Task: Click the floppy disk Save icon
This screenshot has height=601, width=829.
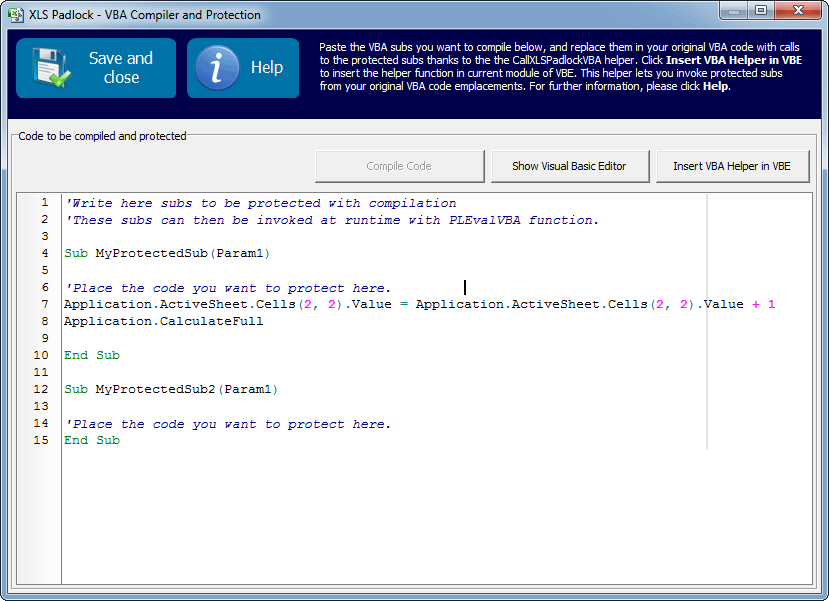Action: coord(48,68)
